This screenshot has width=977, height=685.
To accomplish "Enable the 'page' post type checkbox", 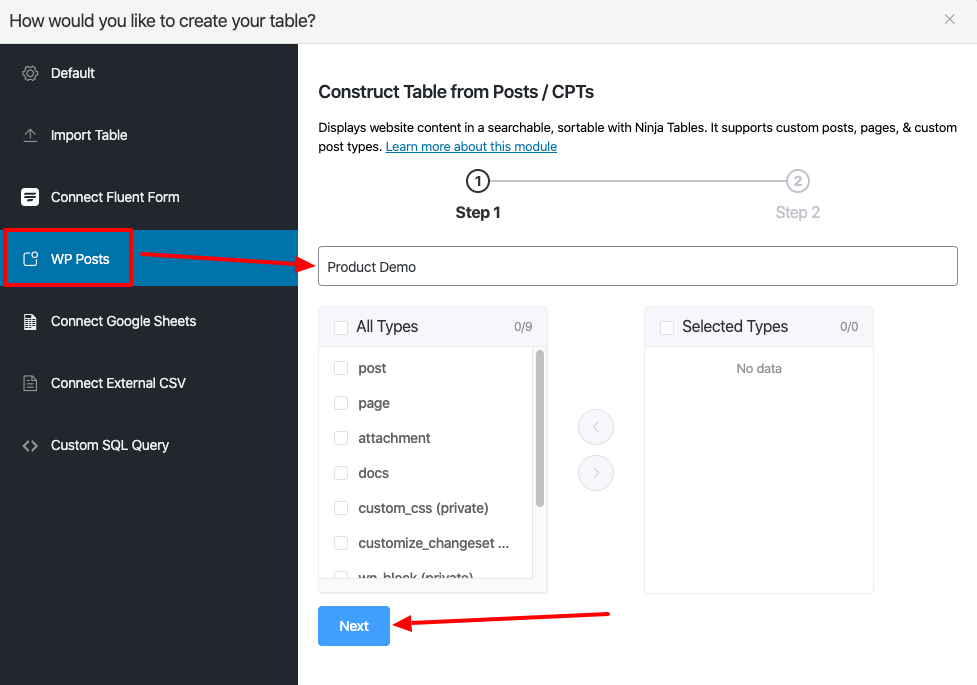I will [x=341, y=403].
